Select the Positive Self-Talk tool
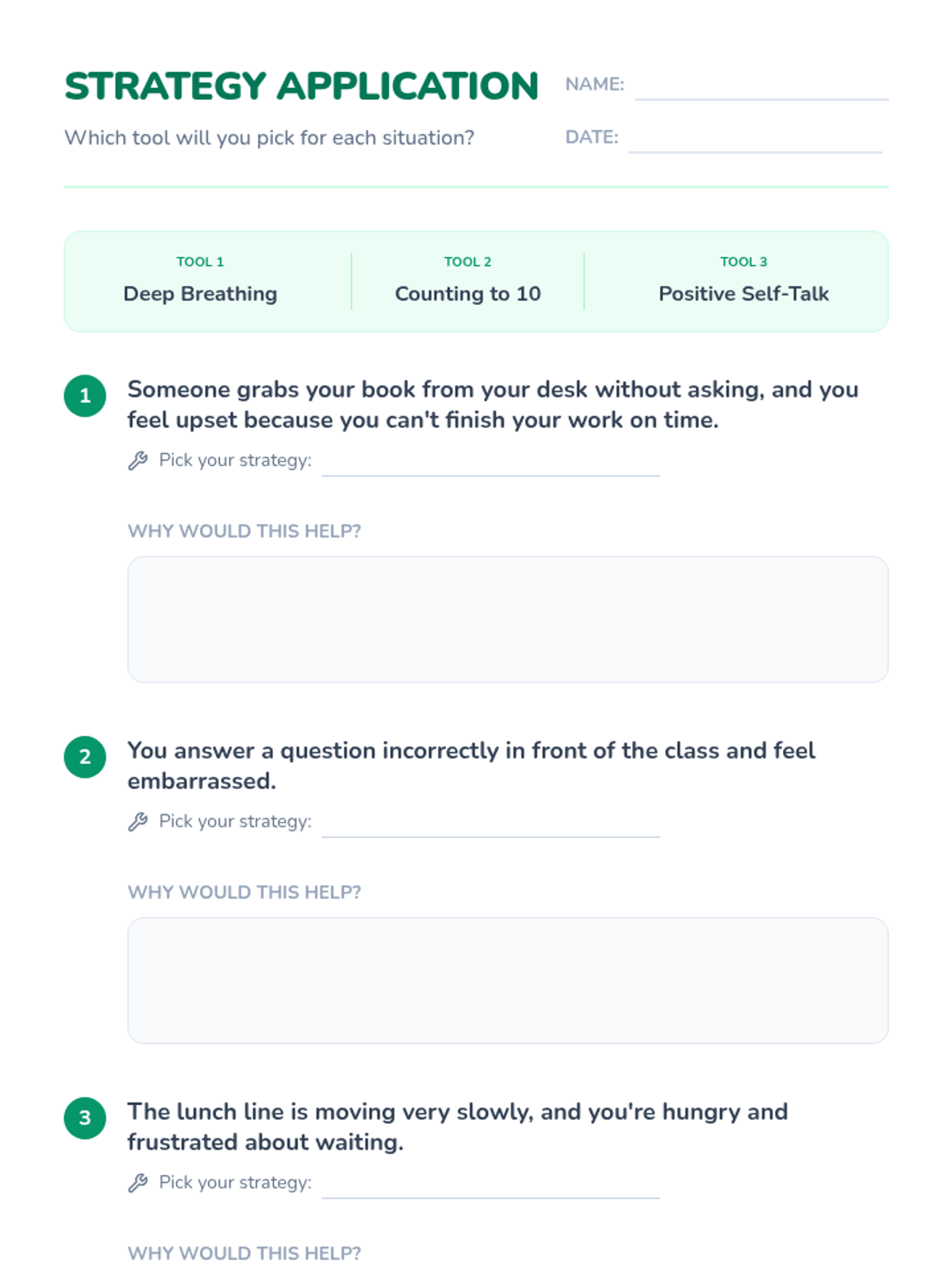Viewport: 952px width, 1270px height. 743,282
